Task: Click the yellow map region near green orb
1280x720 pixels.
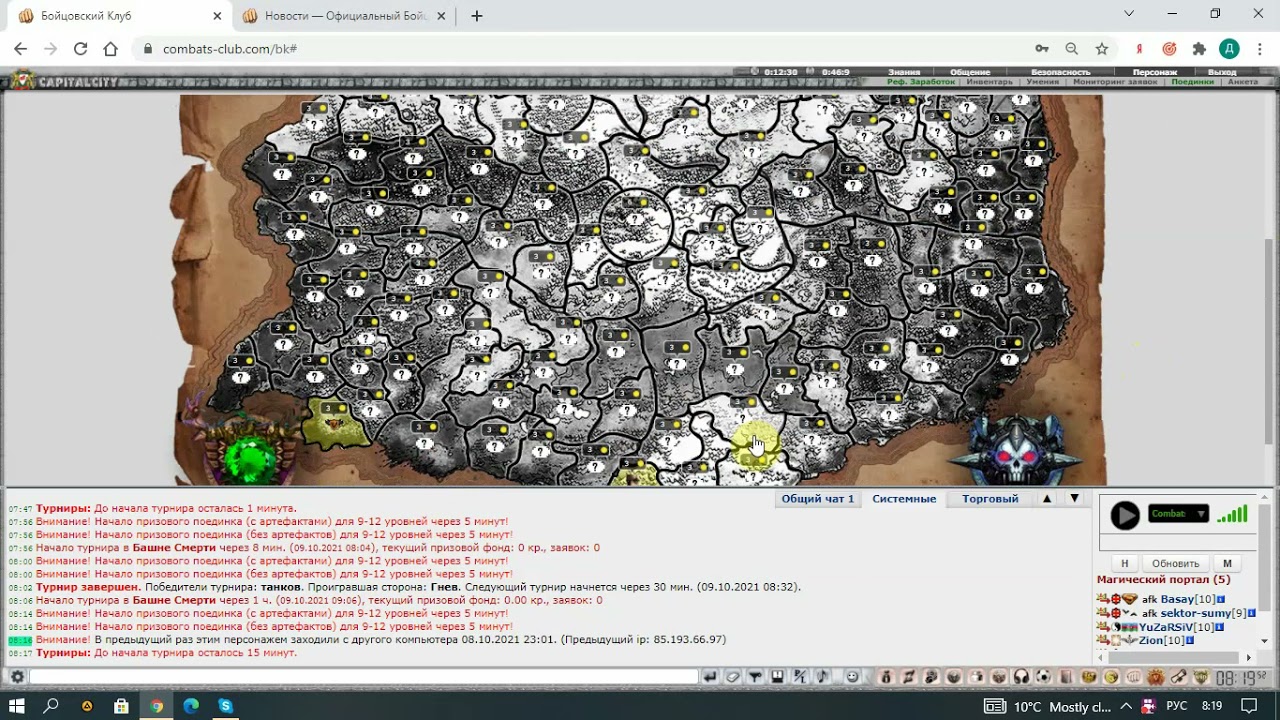Action: point(335,423)
